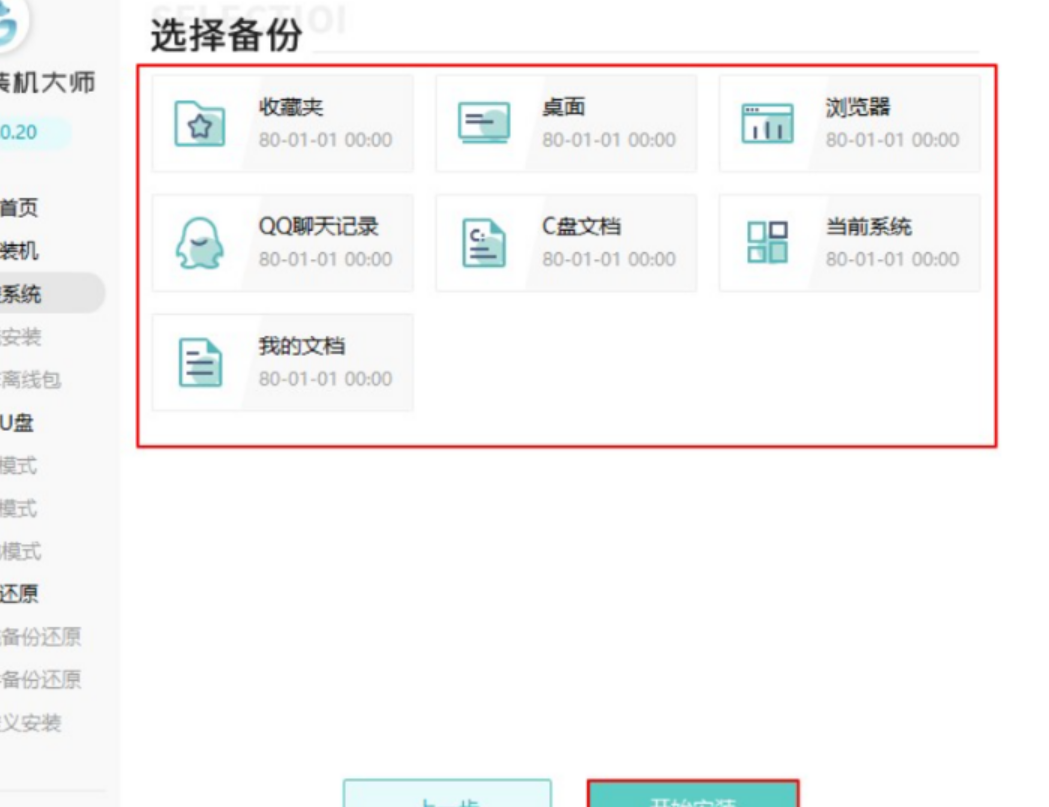Click the timestamp under 当前系统
Image resolution: width=1049 pixels, height=807 pixels.
[x=892, y=259]
